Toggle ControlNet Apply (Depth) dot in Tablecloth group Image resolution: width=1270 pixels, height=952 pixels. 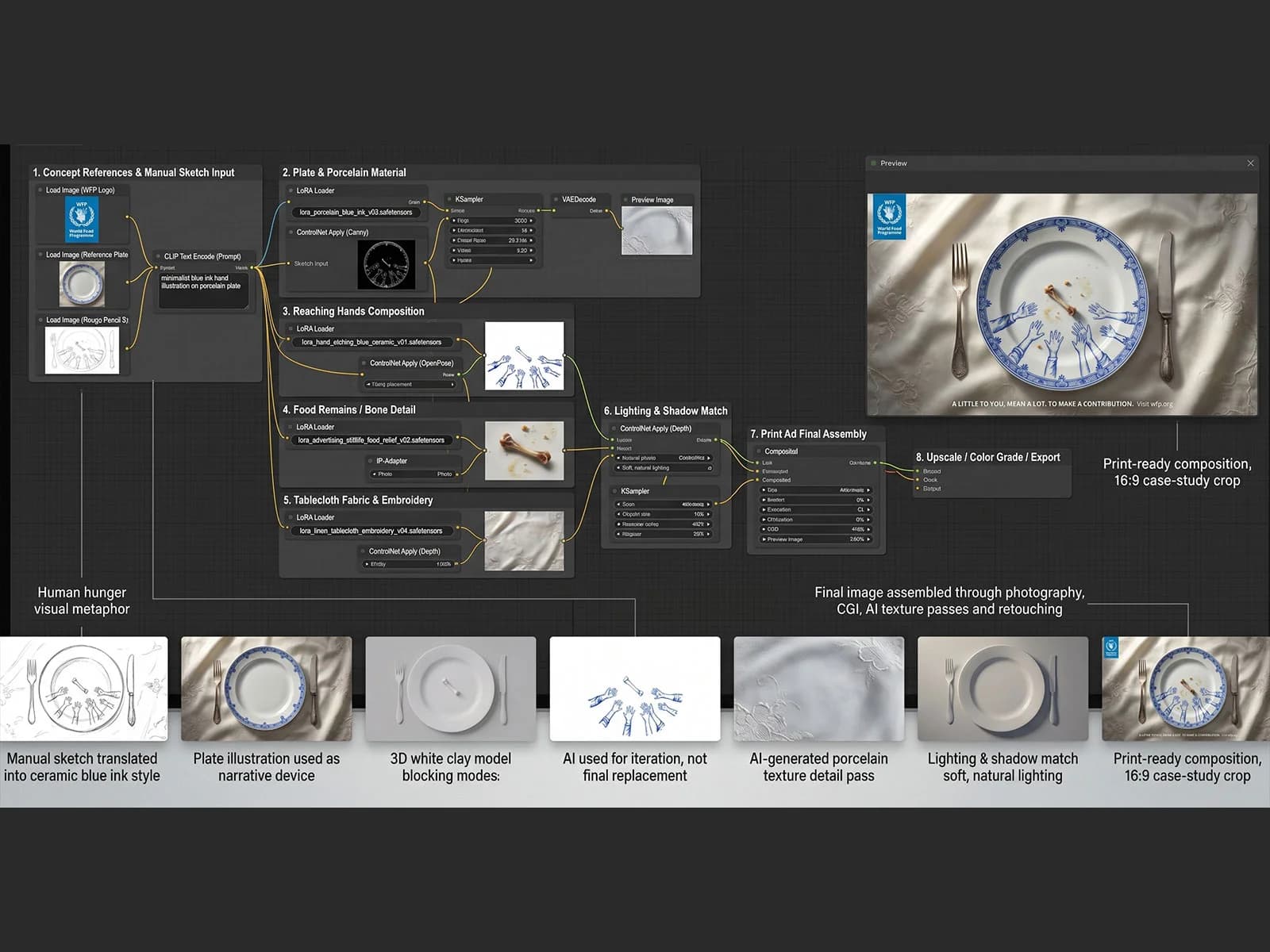363,551
